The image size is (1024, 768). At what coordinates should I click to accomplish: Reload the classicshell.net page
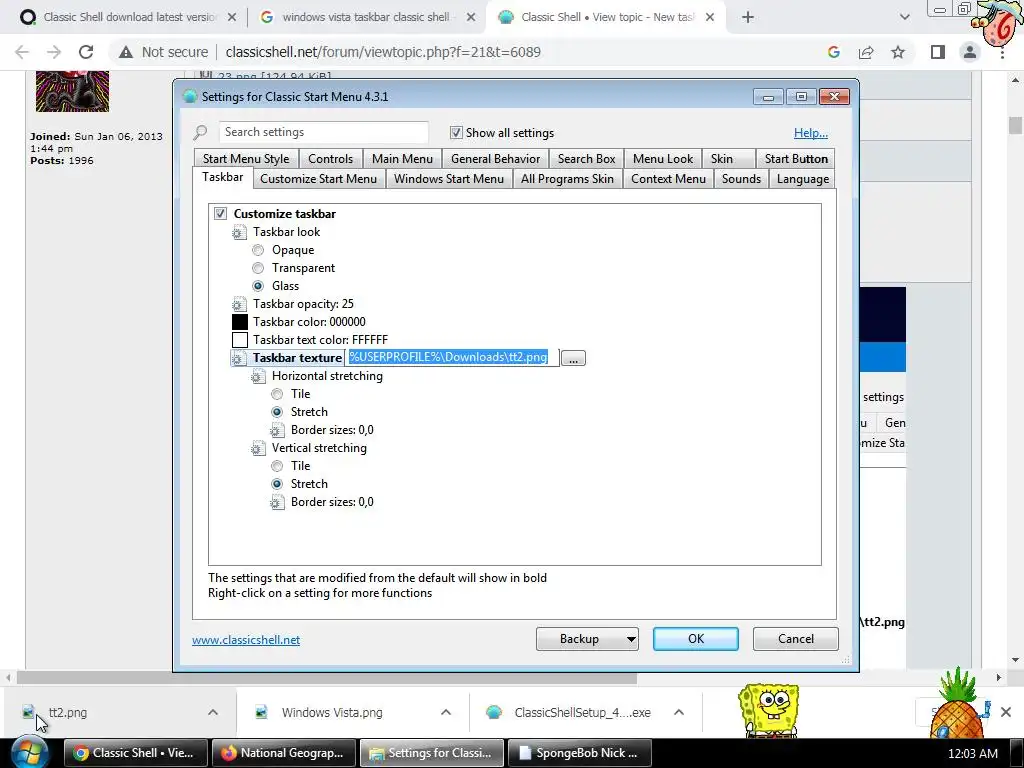pyautogui.click(x=86, y=52)
